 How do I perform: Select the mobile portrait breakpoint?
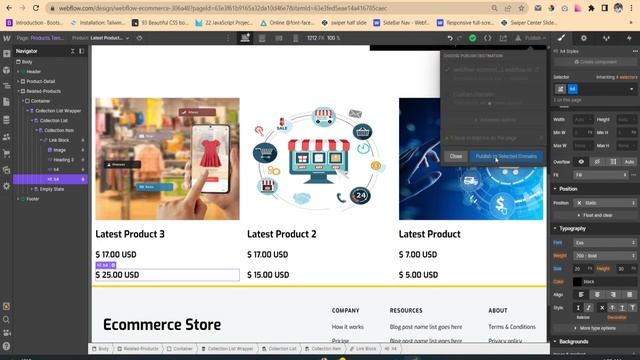[x=296, y=38]
